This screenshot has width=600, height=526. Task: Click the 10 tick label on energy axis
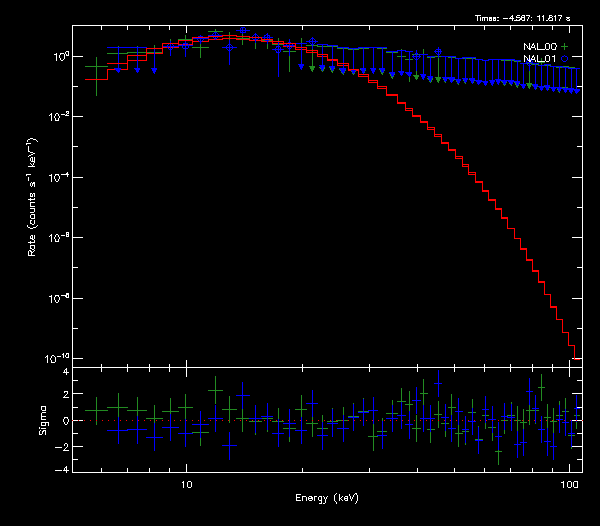[185, 484]
